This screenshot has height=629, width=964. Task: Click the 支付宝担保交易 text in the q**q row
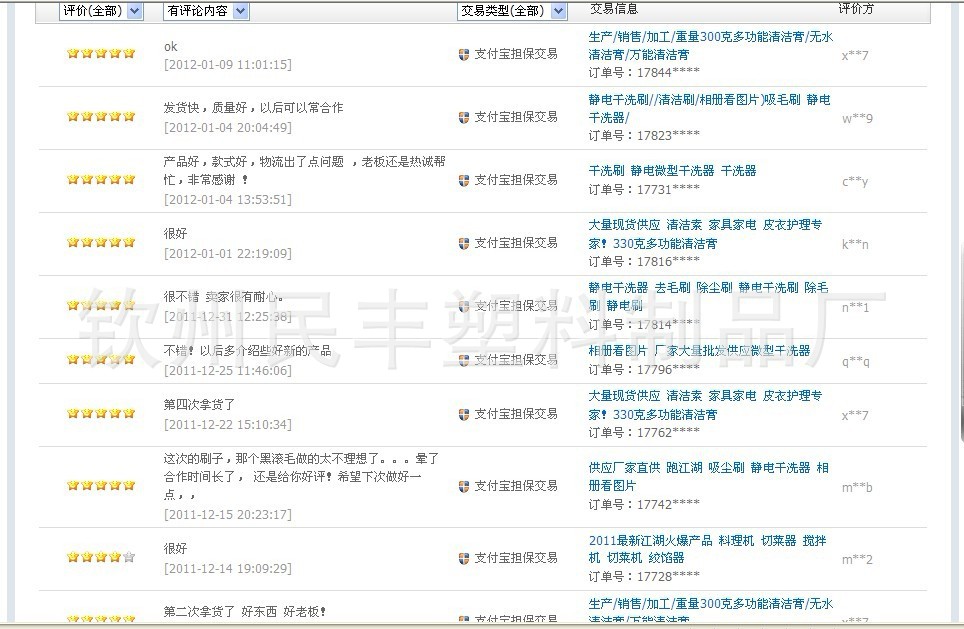pyautogui.click(x=515, y=360)
